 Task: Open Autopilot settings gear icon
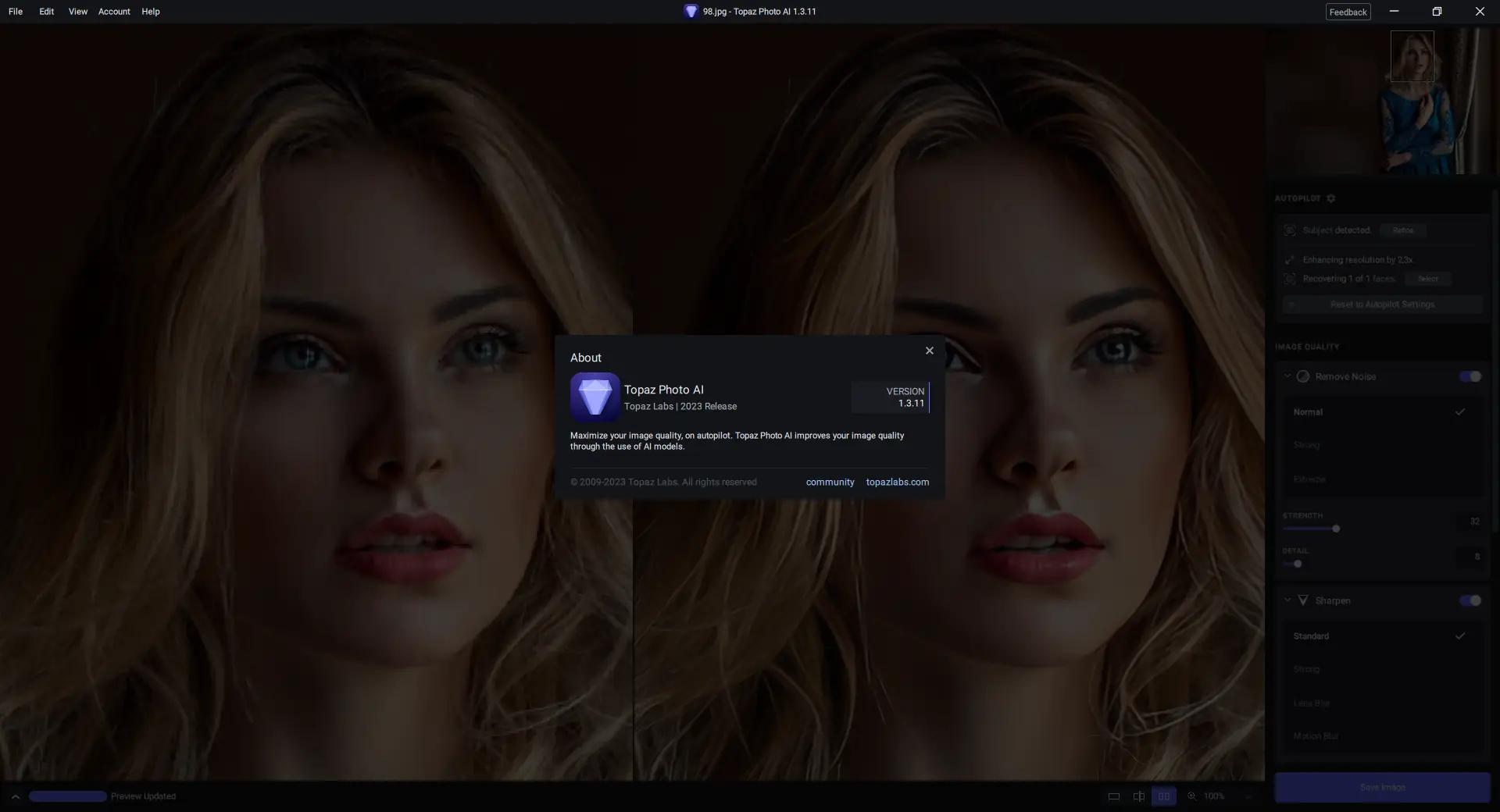tap(1330, 199)
